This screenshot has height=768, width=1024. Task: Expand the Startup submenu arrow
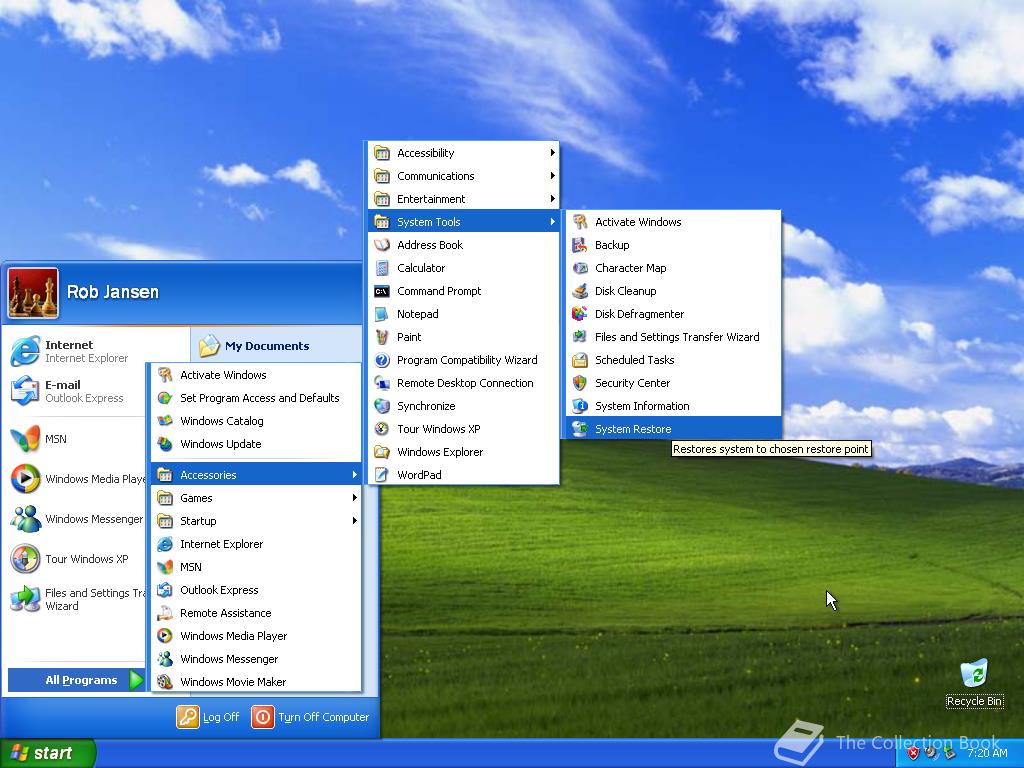click(x=355, y=520)
